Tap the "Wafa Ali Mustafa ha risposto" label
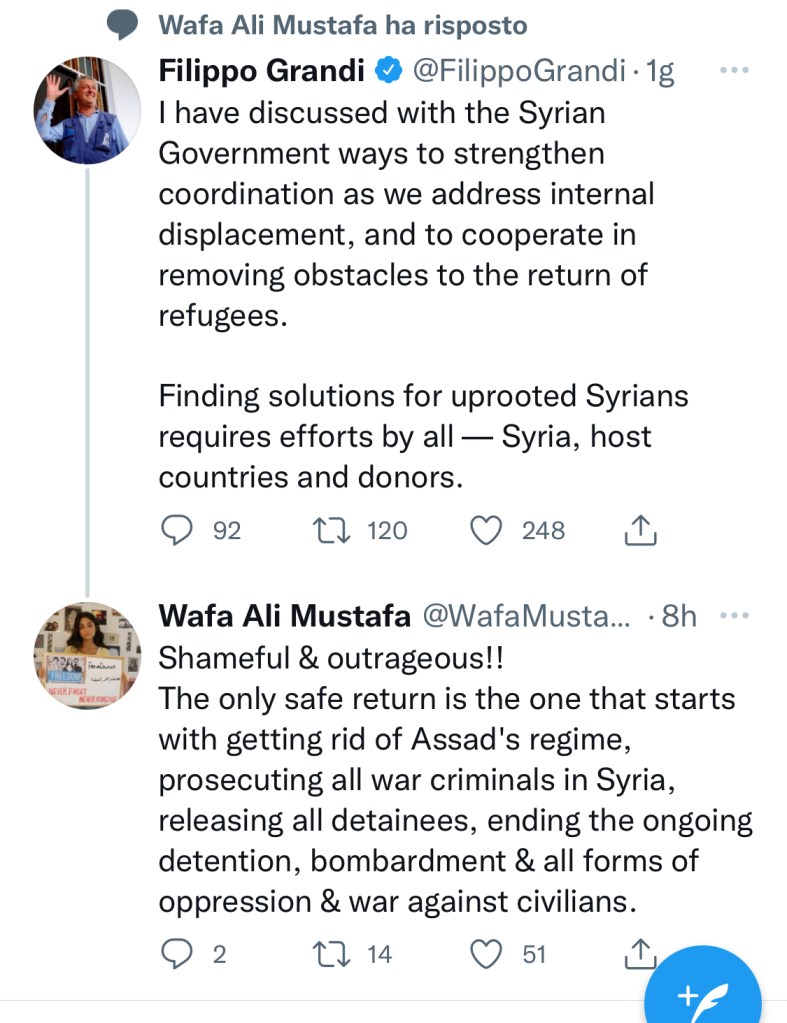 tap(343, 24)
